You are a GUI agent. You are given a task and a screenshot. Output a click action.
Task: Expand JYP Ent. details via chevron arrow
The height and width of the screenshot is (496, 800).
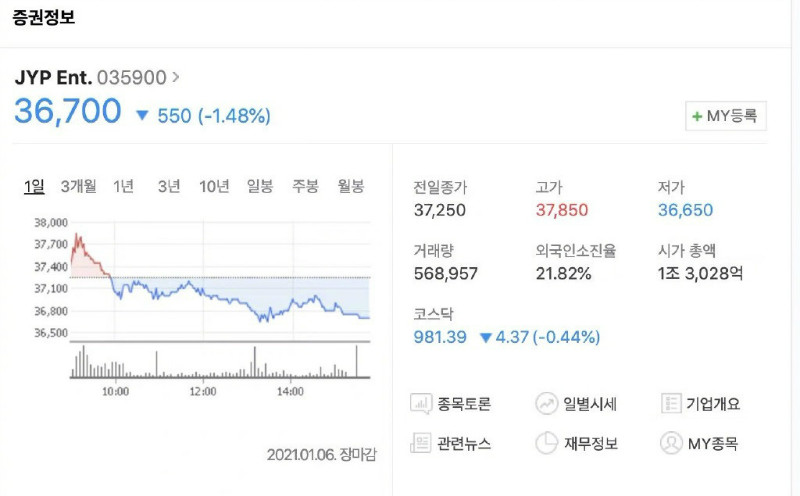[x=176, y=77]
